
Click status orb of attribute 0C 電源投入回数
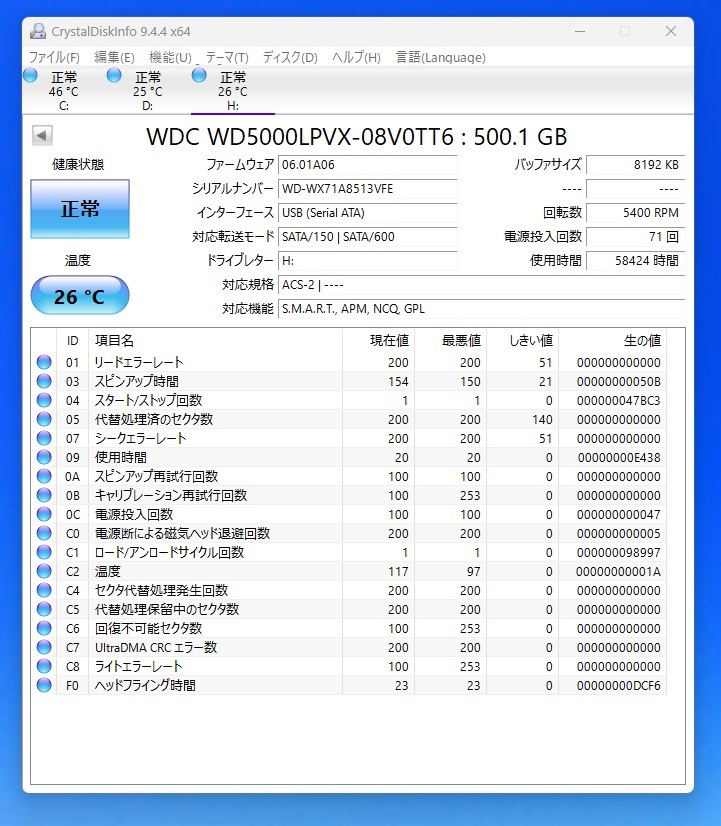44,514
